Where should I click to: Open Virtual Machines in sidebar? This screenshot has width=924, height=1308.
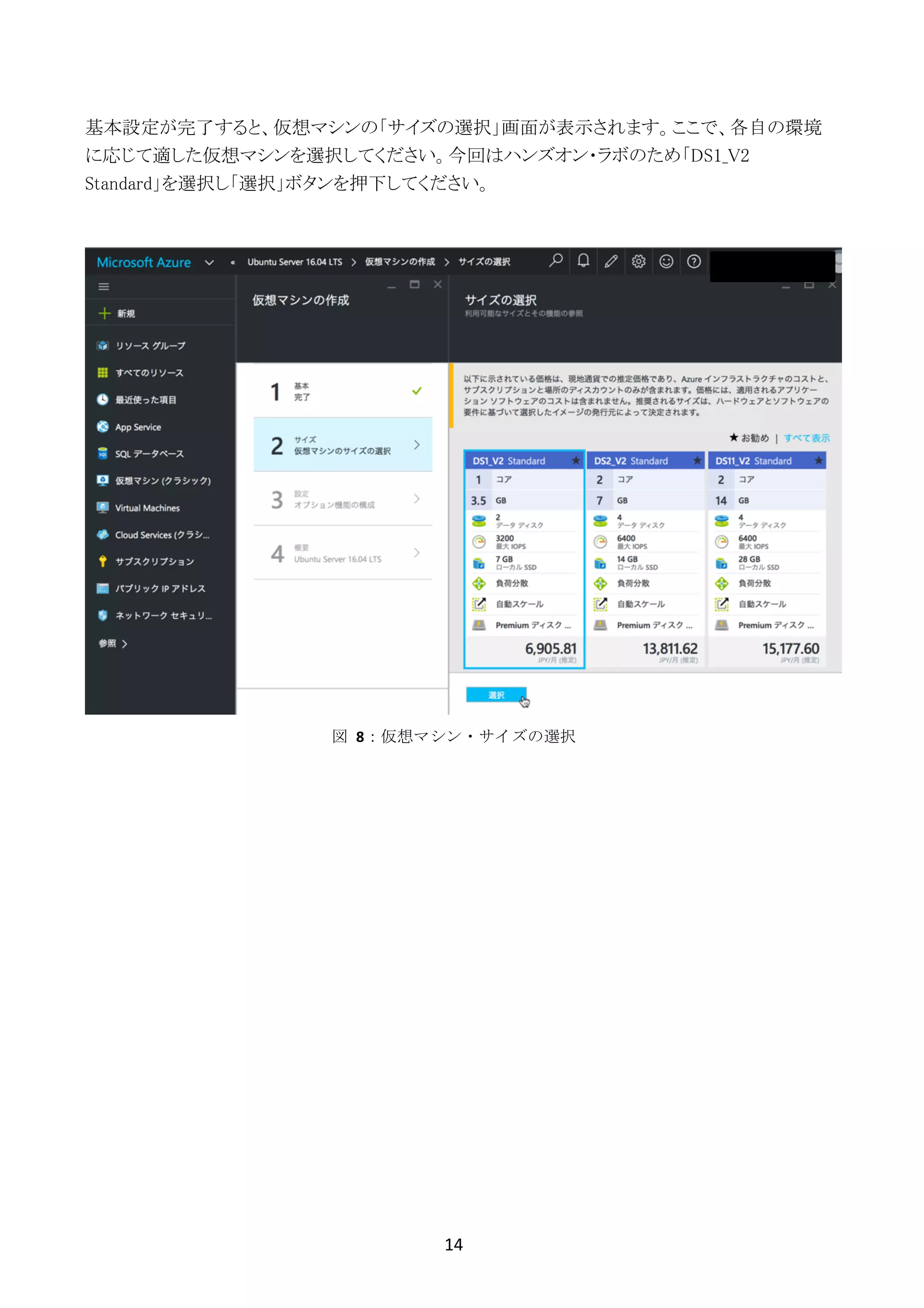tap(147, 508)
